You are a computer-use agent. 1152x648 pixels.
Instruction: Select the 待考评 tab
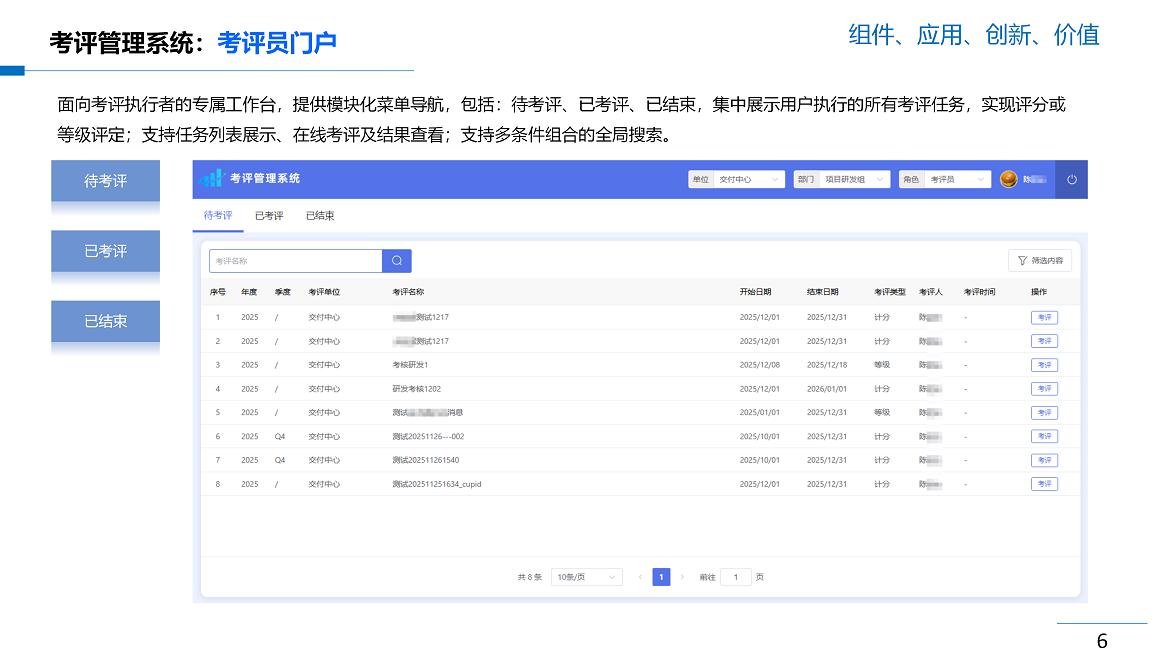pyautogui.click(x=218, y=216)
